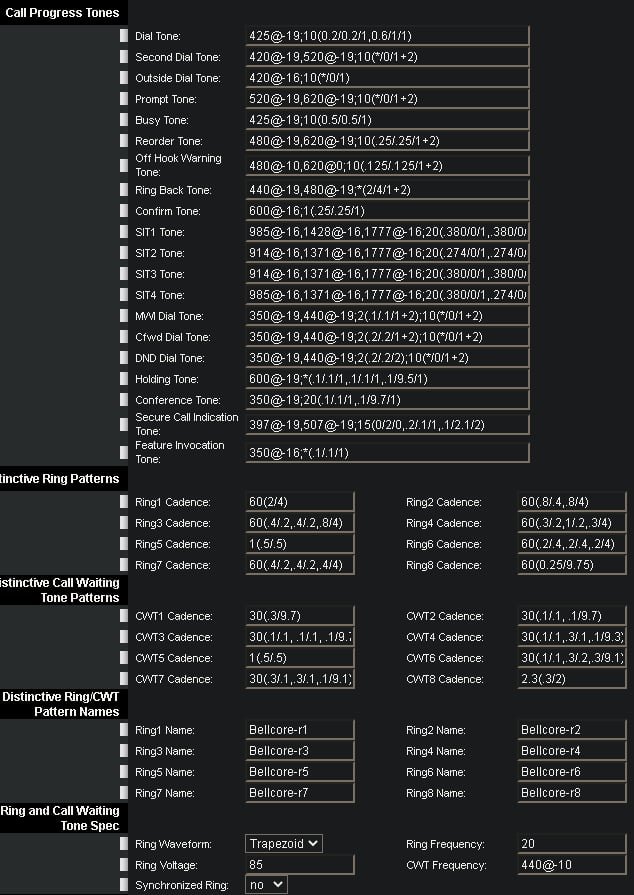The image size is (634, 895).
Task: Toggle the Synchronized Ring checkbox
Action: (x=125, y=885)
